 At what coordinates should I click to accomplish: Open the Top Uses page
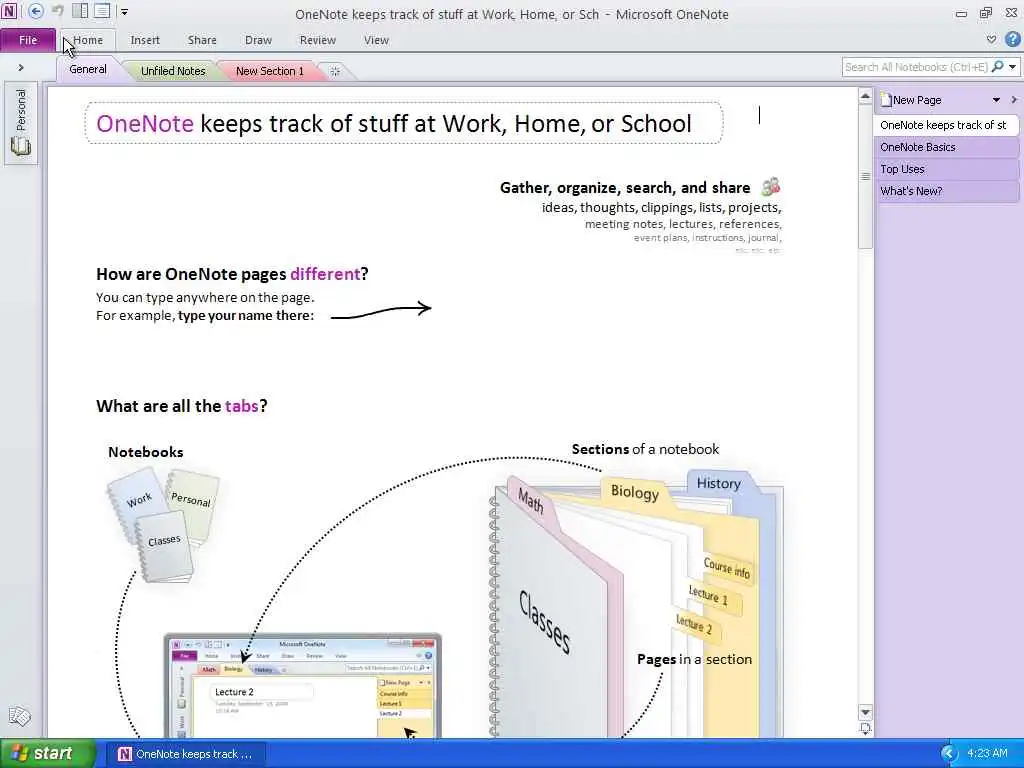(x=946, y=169)
